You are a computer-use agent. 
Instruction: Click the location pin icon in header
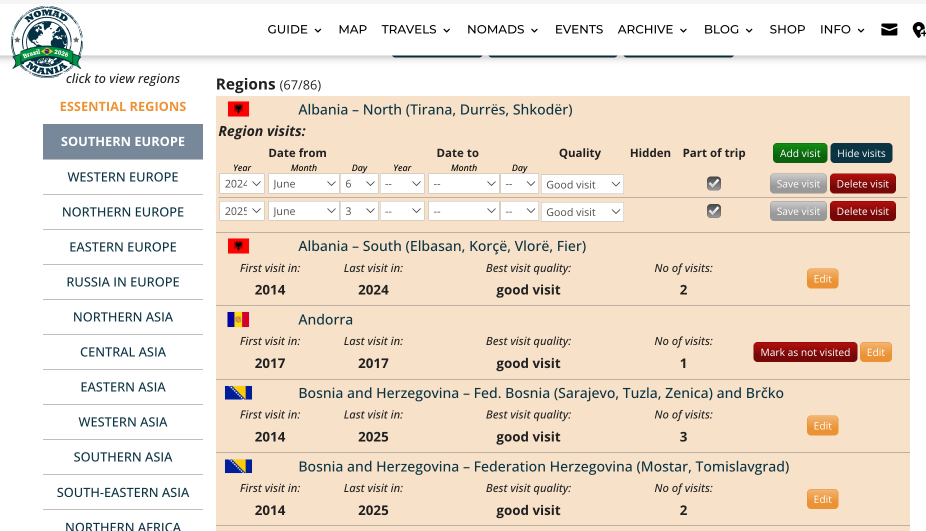pyautogui.click(x=919, y=30)
